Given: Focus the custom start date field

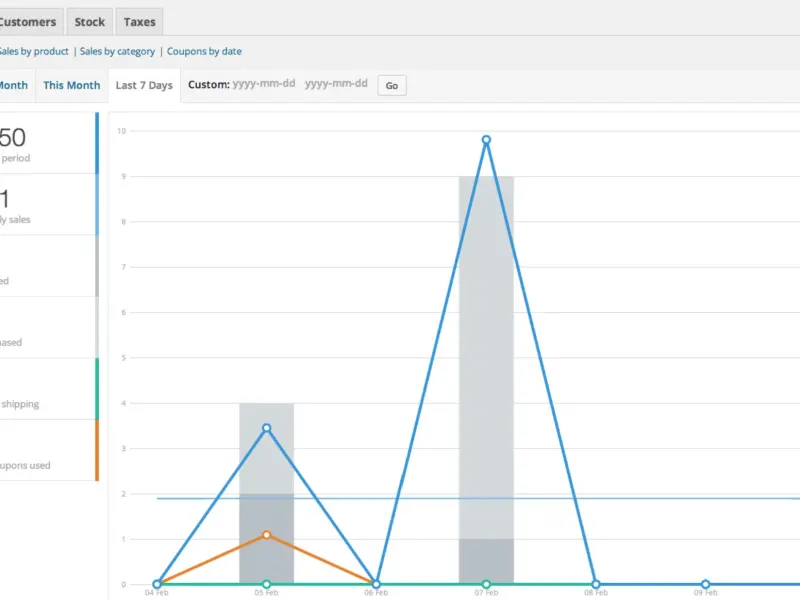Looking at the screenshot, I should point(264,84).
